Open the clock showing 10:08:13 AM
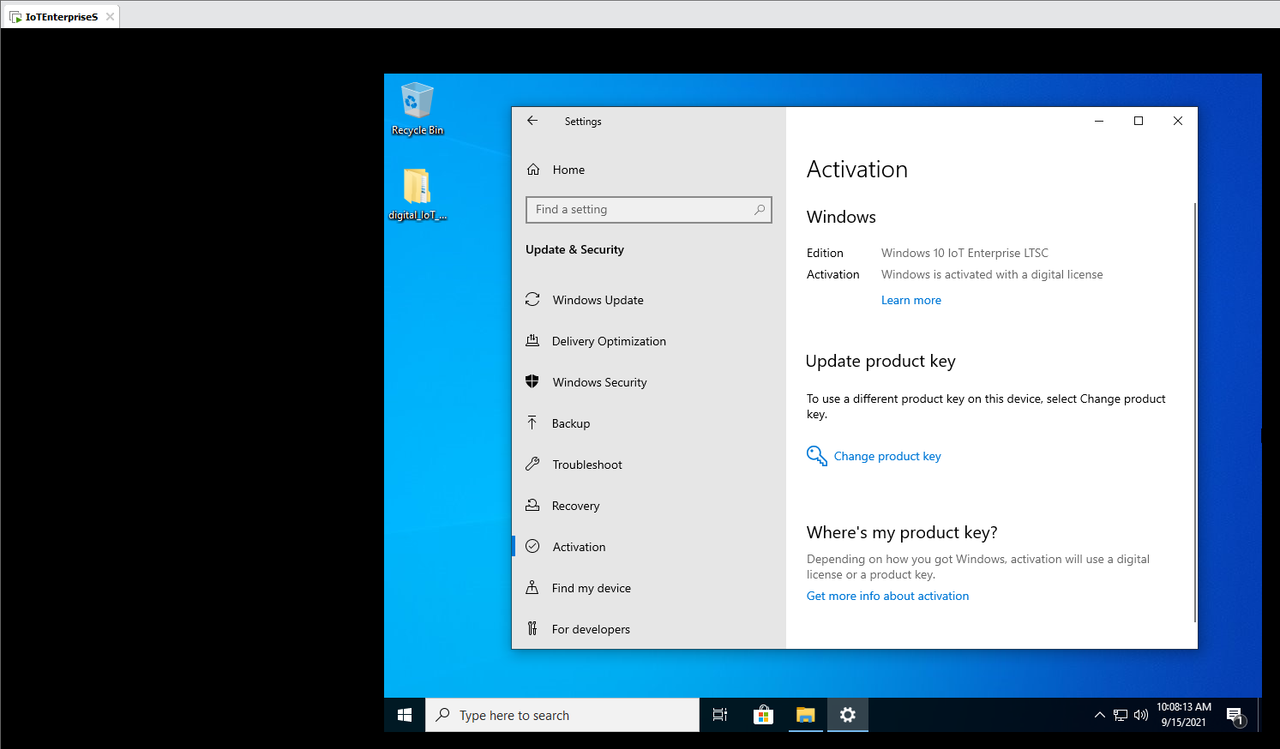Viewport: 1280px width, 749px height. pyautogui.click(x=1183, y=715)
